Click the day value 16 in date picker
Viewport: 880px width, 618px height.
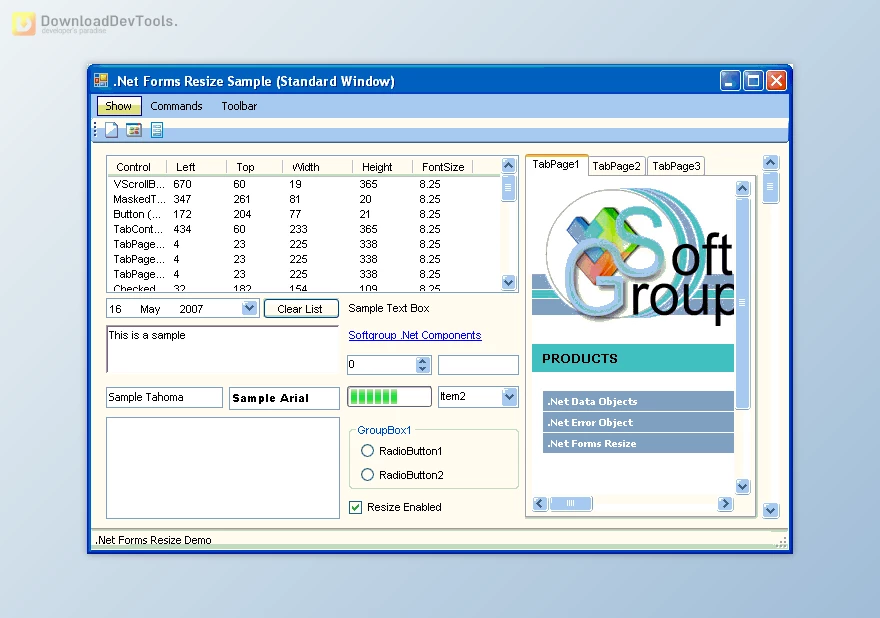pyautogui.click(x=115, y=309)
